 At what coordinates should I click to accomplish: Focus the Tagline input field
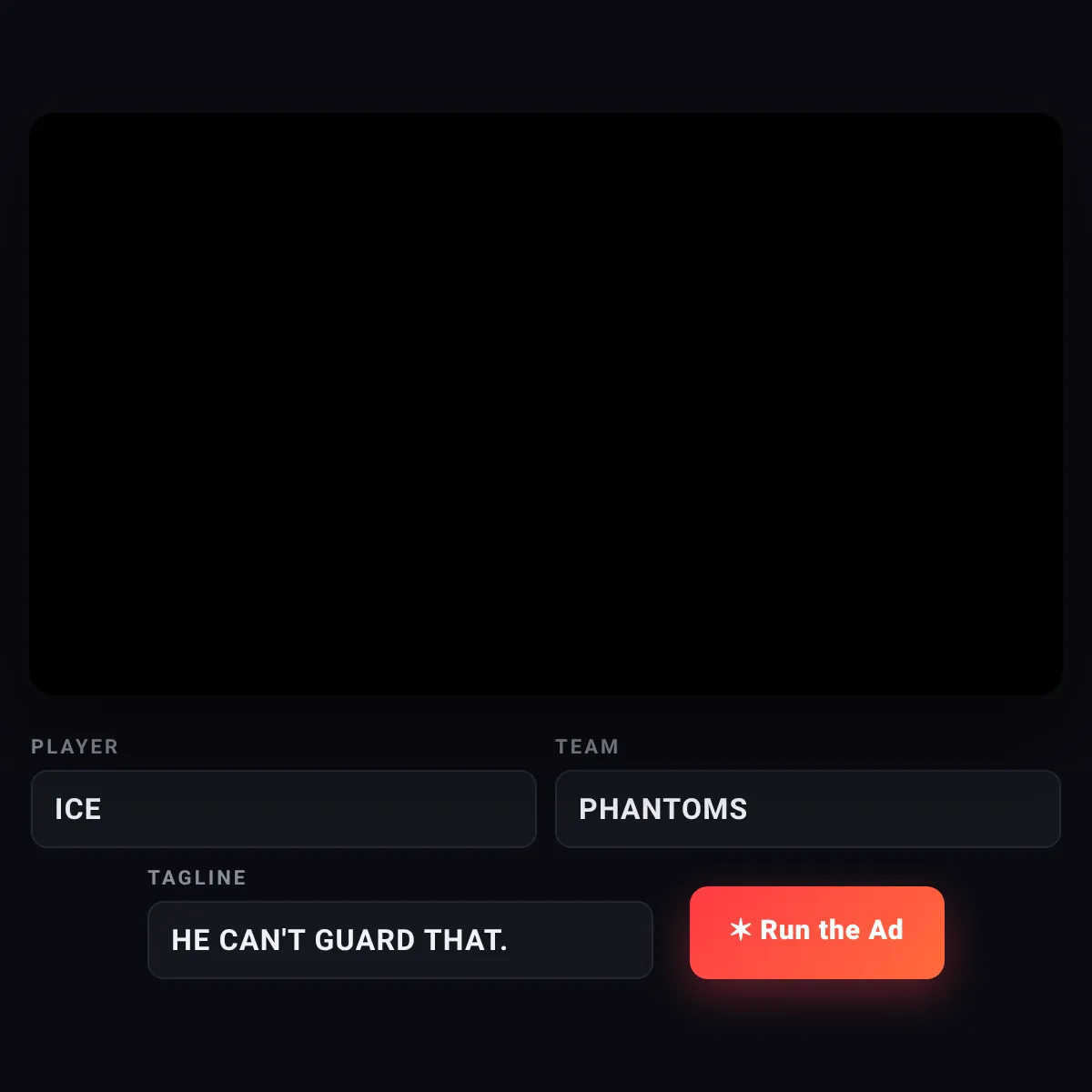tap(400, 940)
